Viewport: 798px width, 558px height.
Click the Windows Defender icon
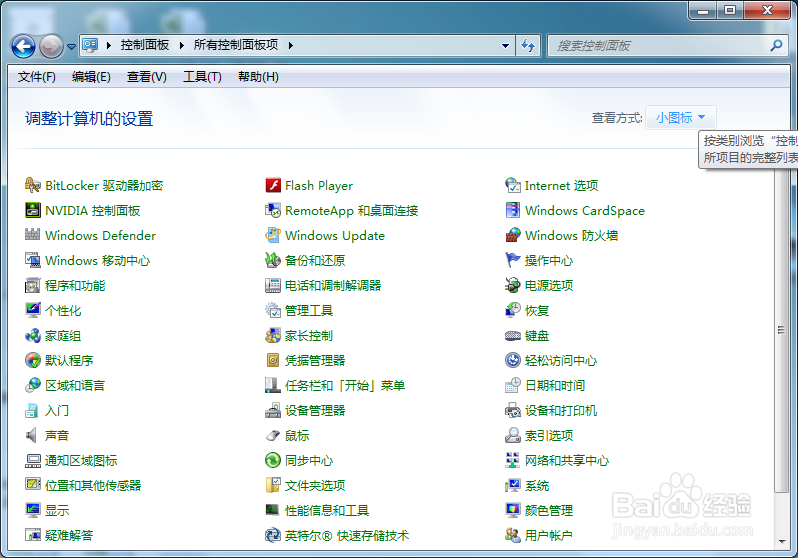point(33,235)
